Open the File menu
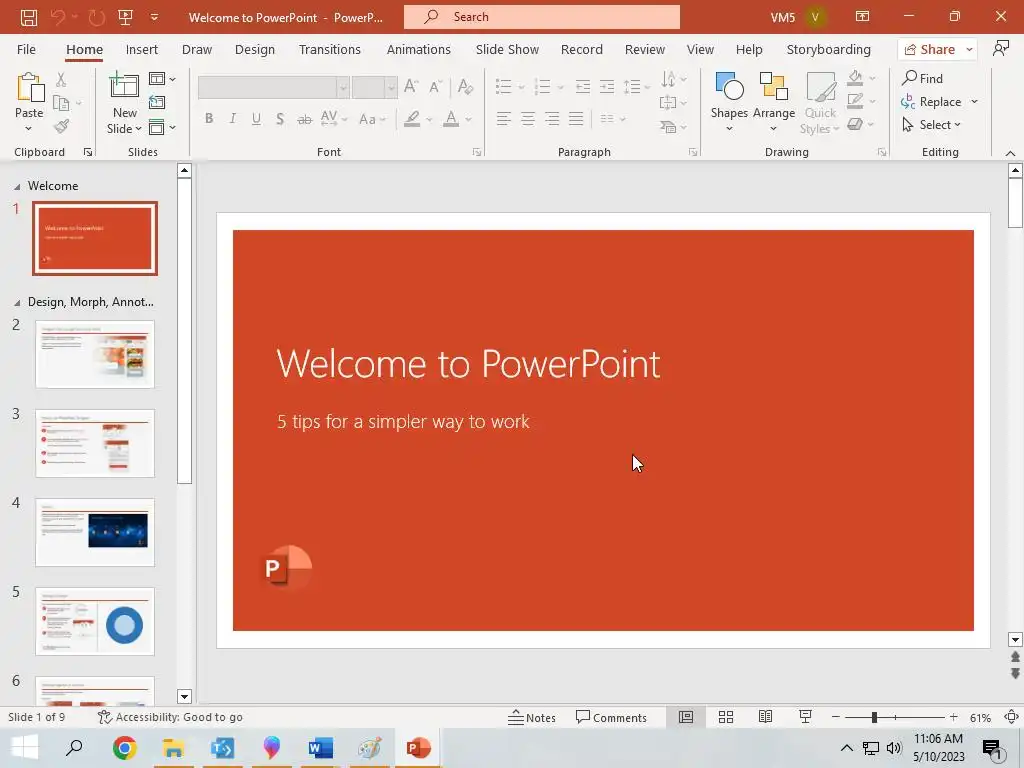The image size is (1024, 768). [x=26, y=49]
